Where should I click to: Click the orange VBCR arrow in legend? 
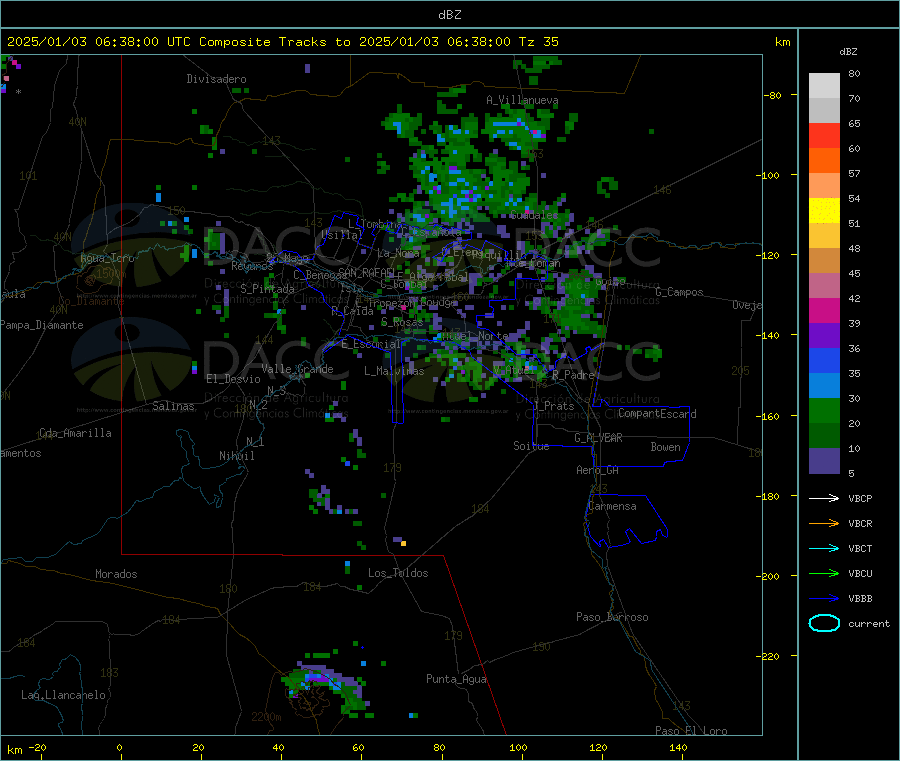click(x=824, y=523)
